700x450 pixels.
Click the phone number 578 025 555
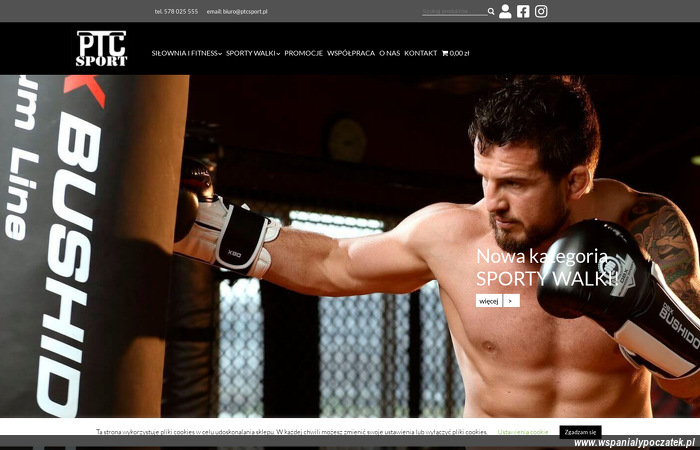[x=181, y=12]
